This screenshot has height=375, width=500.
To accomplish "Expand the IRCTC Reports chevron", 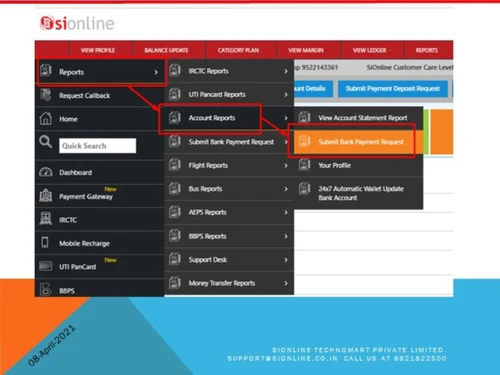I will [286, 71].
